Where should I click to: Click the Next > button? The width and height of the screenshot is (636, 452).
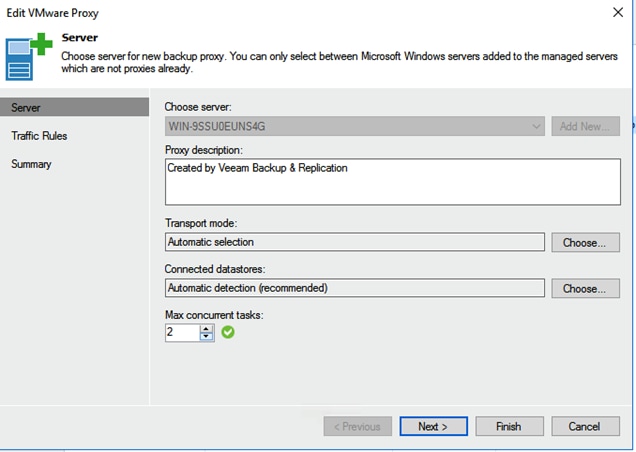pyautogui.click(x=434, y=426)
